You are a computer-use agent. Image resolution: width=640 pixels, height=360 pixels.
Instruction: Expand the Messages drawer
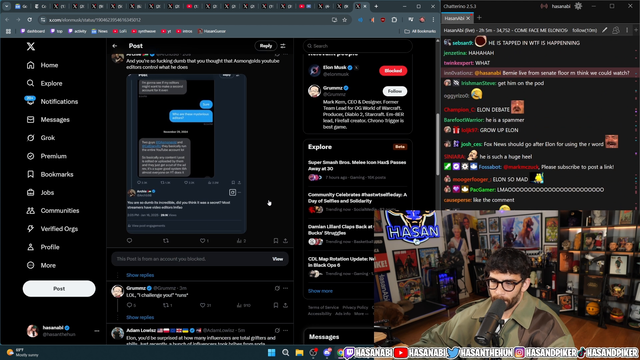pos(339,337)
